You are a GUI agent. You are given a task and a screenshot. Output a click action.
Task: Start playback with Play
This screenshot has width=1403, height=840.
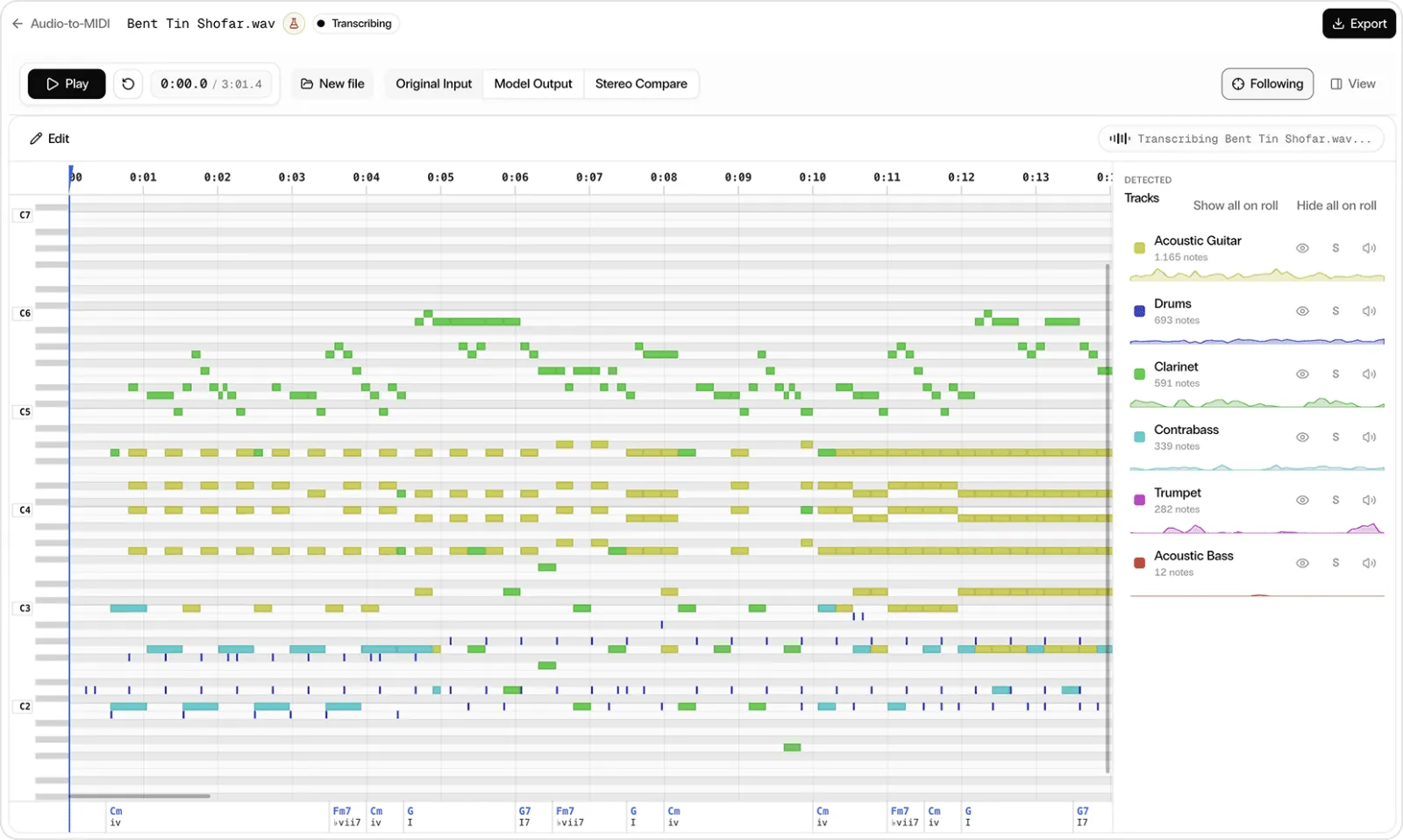67,84
